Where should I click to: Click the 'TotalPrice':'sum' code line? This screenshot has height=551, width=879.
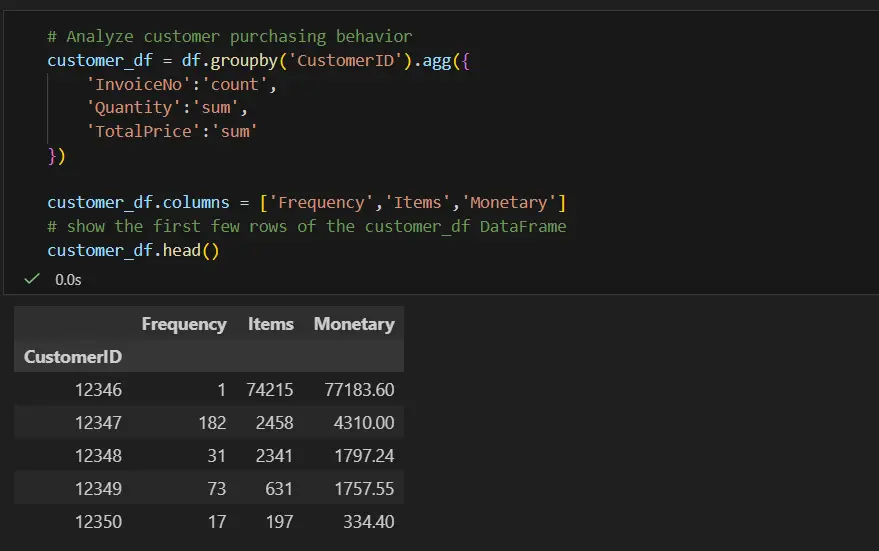pyautogui.click(x=172, y=132)
